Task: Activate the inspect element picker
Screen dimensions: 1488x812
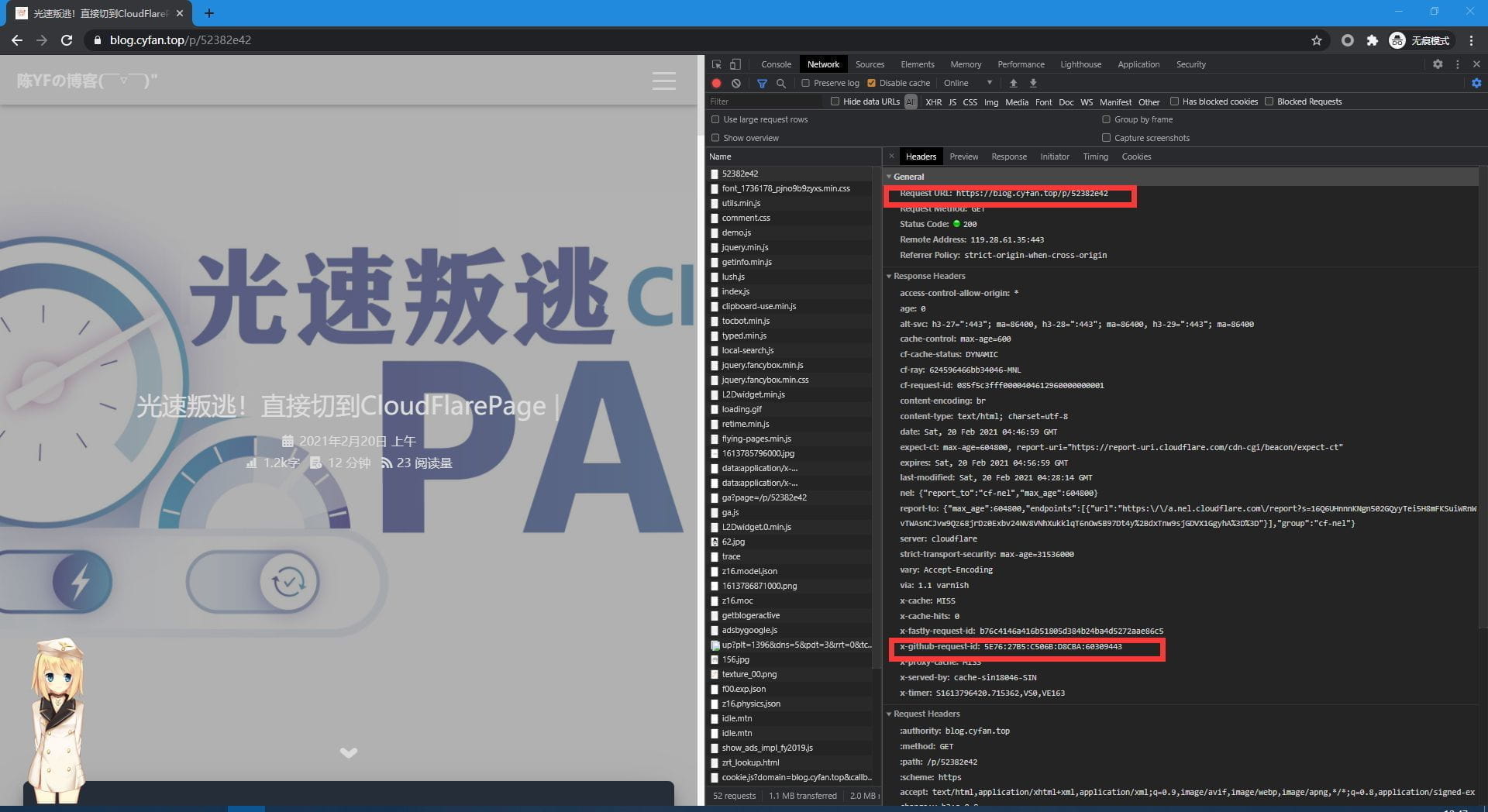Action: click(716, 64)
